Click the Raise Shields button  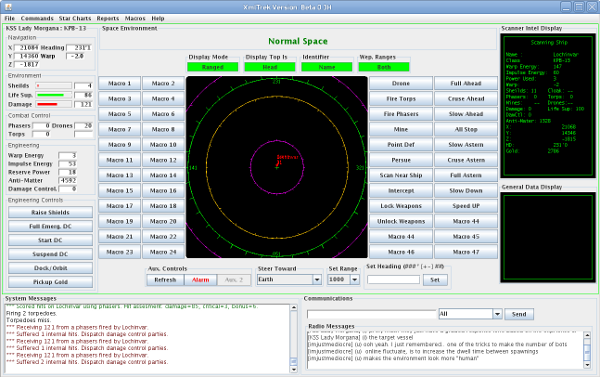[x=51, y=212]
